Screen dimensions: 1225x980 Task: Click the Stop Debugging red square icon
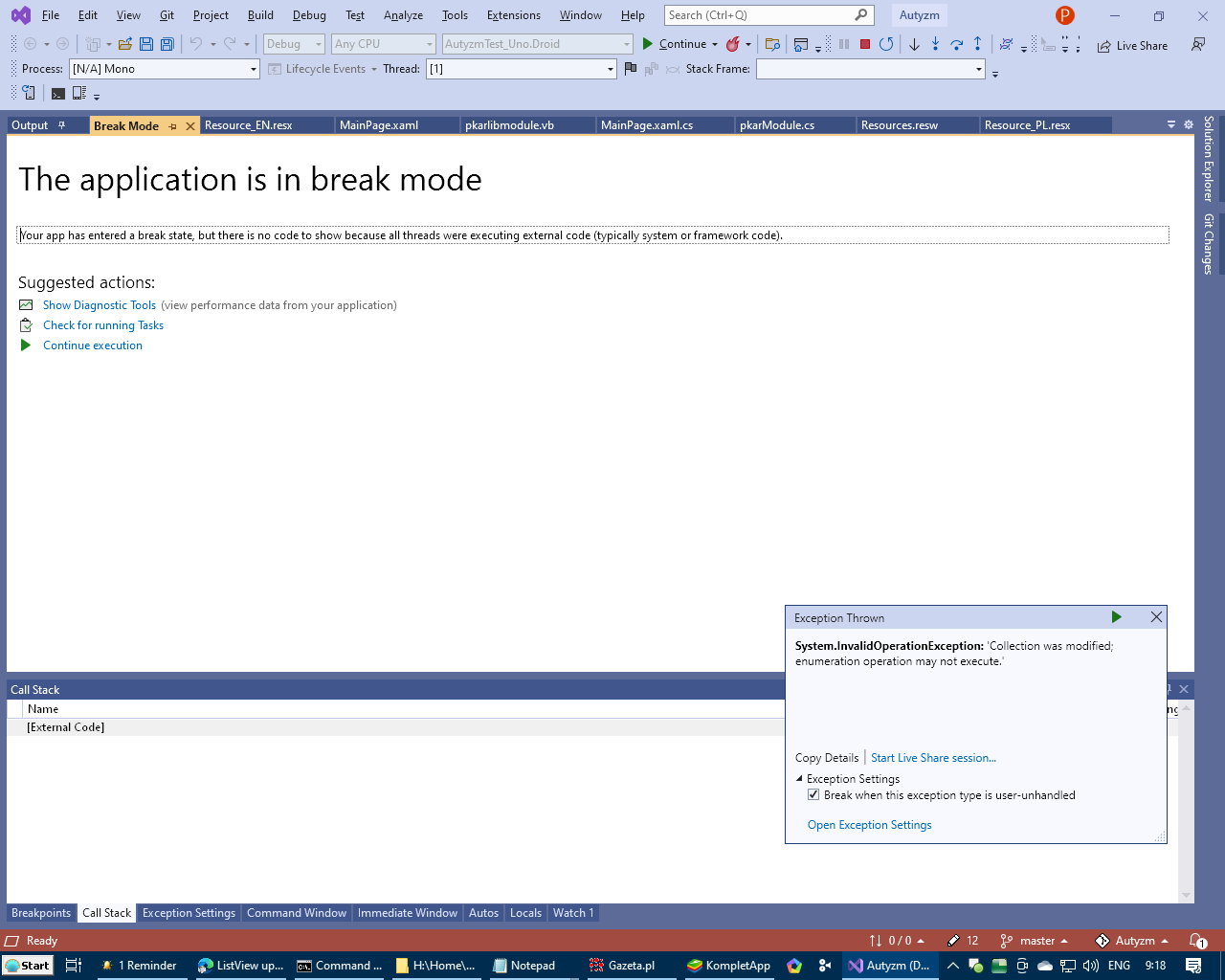864,44
